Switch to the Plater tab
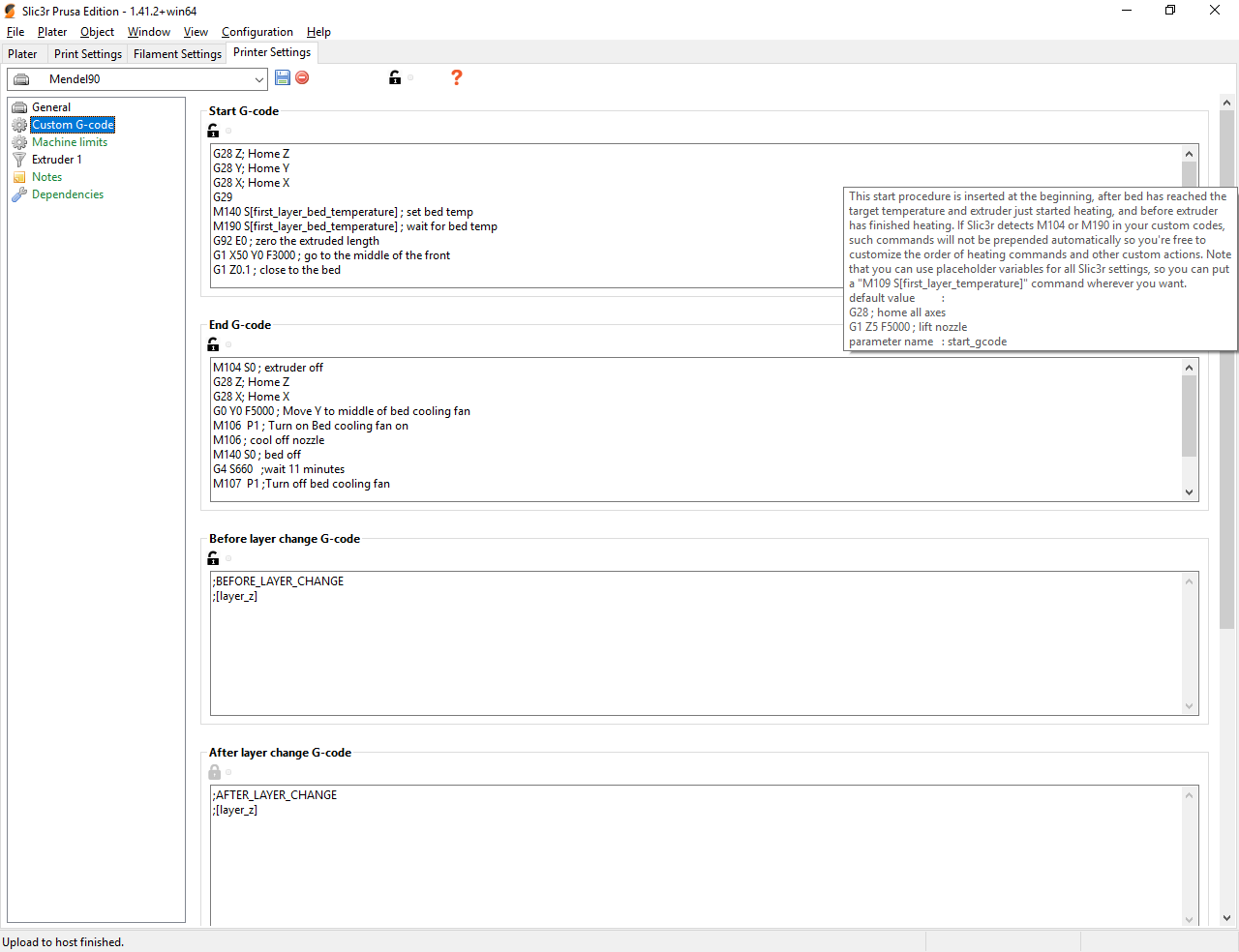Viewport: 1239px width, 952px height. click(22, 54)
